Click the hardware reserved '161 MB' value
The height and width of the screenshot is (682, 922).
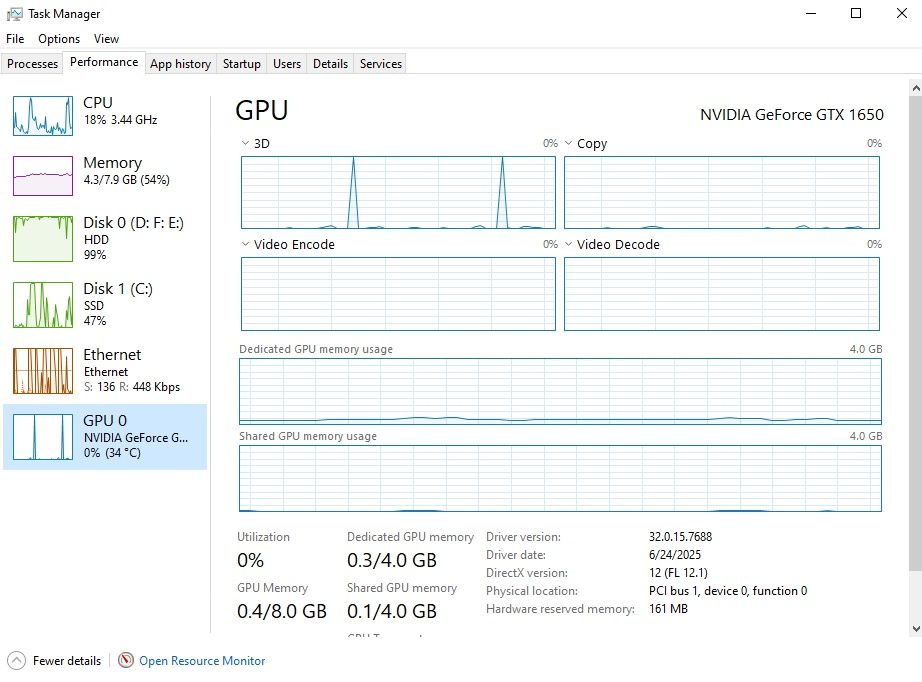click(669, 609)
